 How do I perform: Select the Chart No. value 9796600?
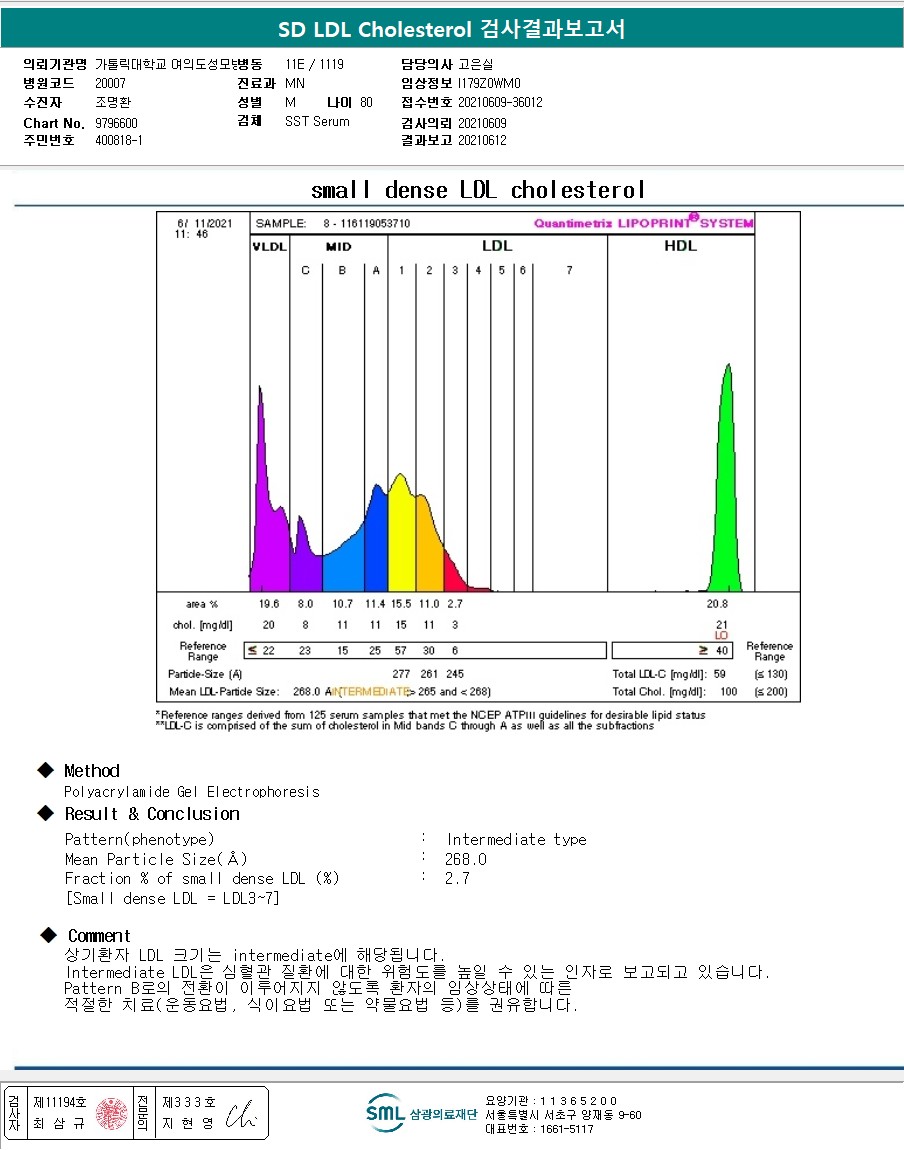tap(117, 122)
